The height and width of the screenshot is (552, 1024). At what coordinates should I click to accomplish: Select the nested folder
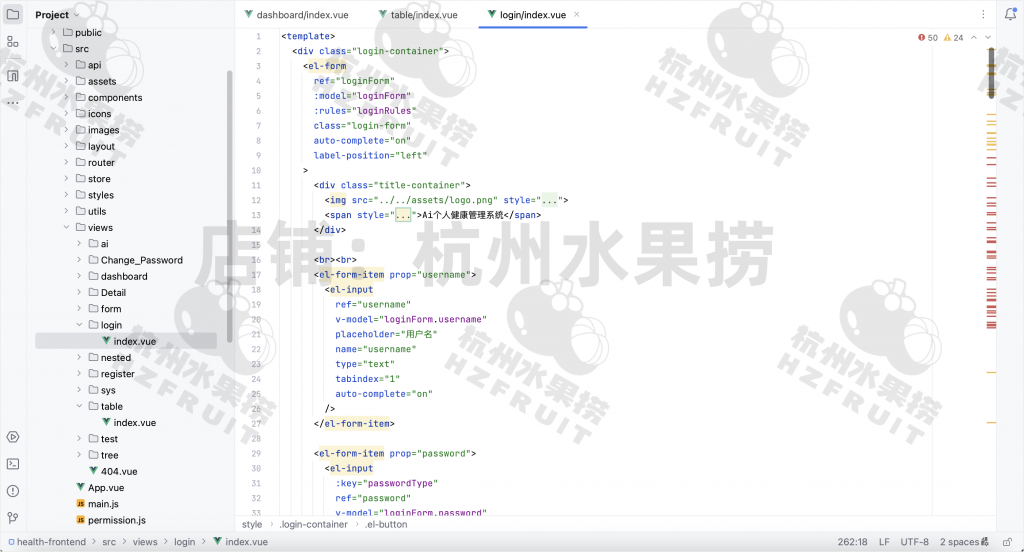coord(116,357)
